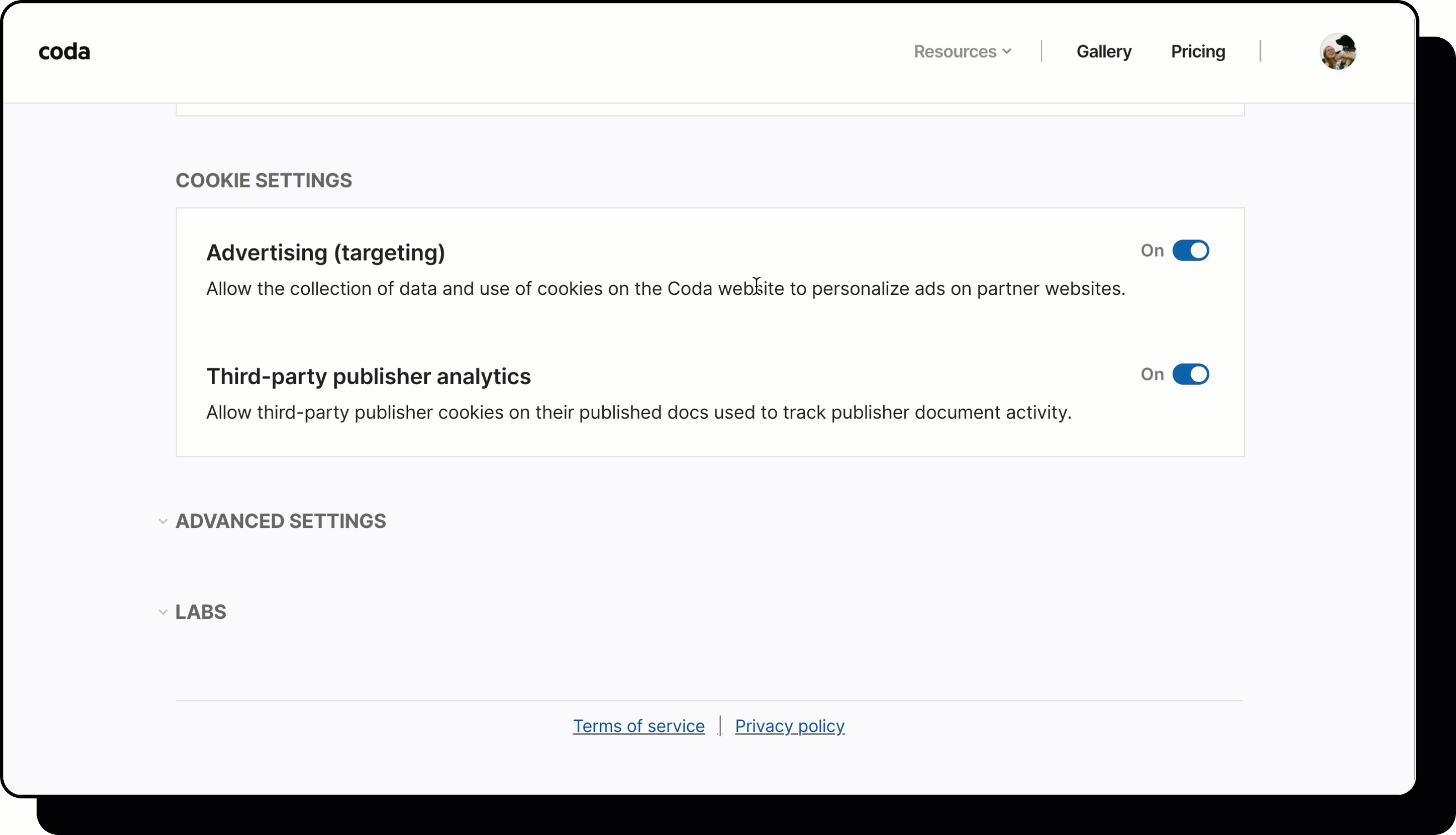Open the Pricing page
Viewport: 1456px width, 835px height.
pos(1198,52)
